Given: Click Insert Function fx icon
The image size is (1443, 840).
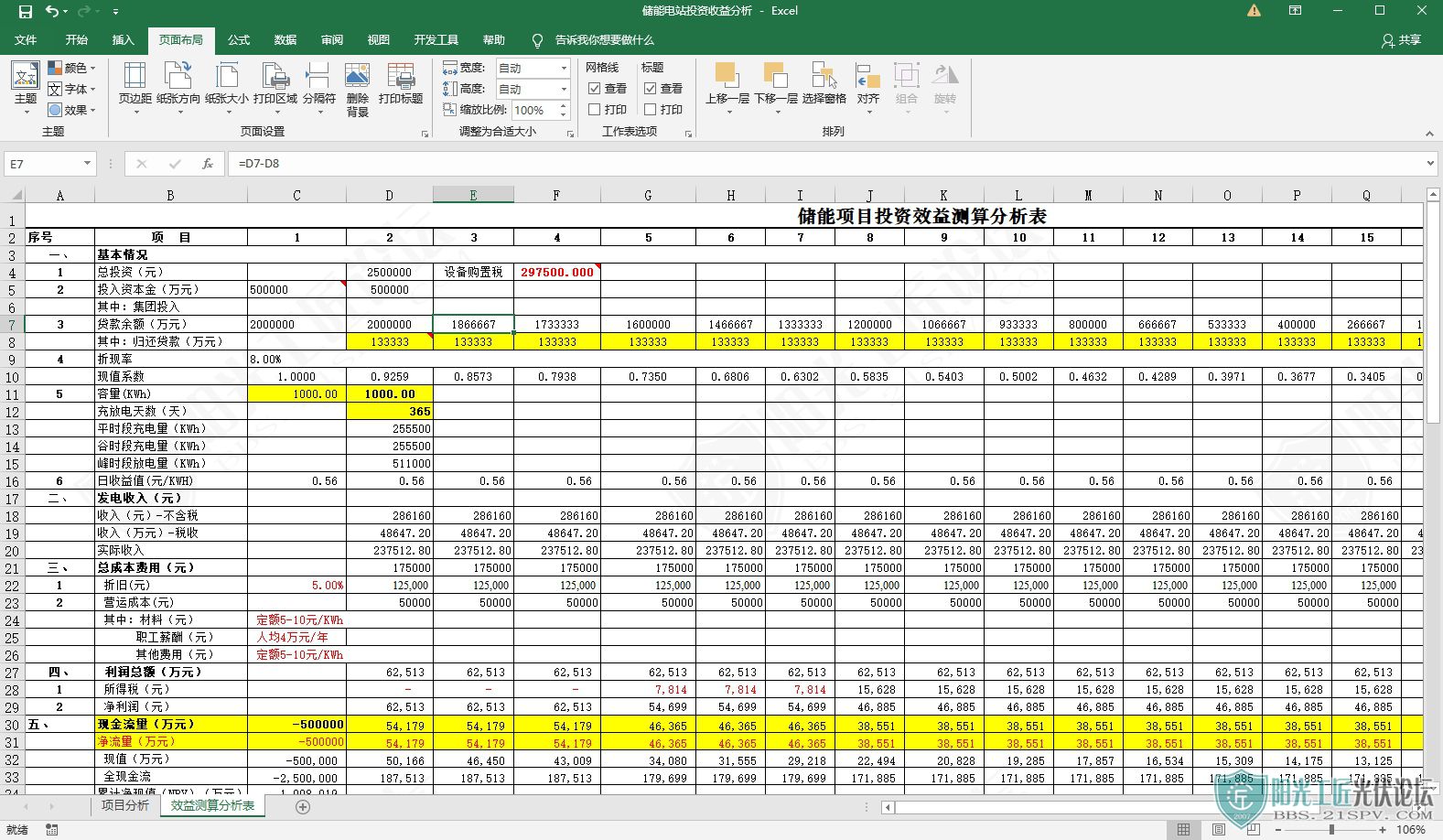Looking at the screenshot, I should (208, 164).
